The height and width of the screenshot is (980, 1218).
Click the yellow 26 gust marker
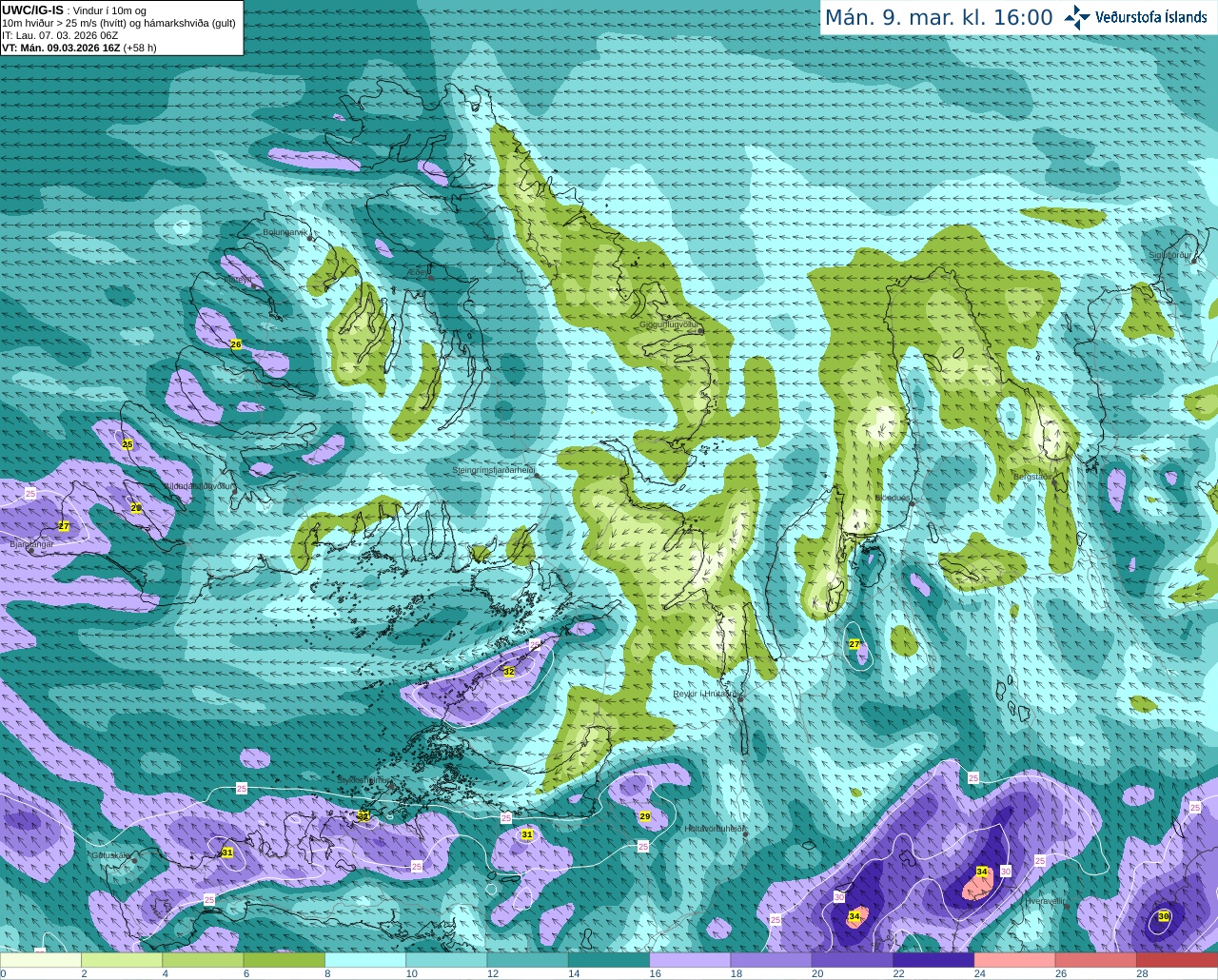pyautogui.click(x=236, y=344)
